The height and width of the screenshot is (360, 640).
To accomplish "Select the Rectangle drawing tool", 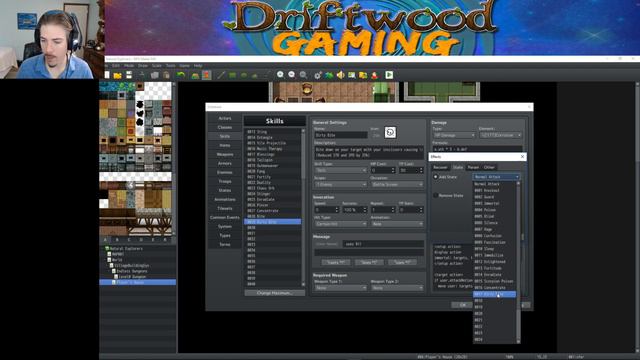I will (232, 75).
